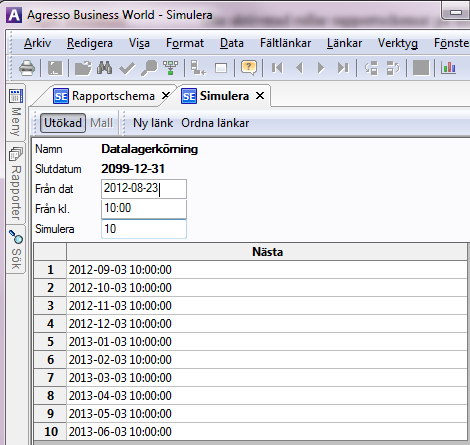
Task: Click cell 2013-04-03 10:00:00
Action: [x=267, y=396]
